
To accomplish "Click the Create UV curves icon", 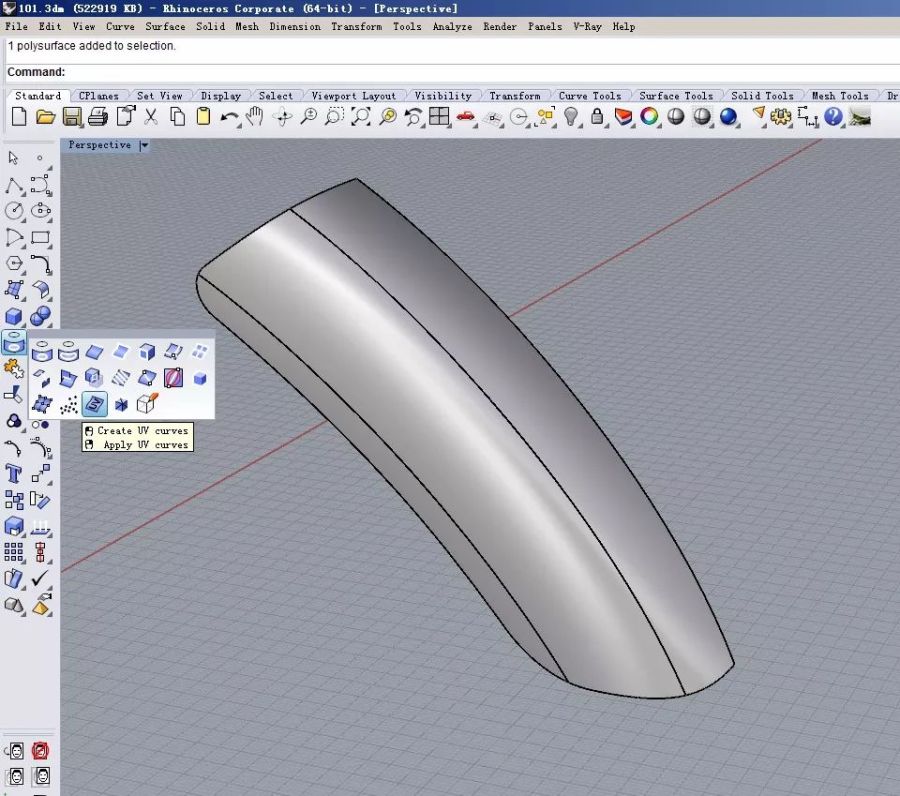I will click(95, 404).
